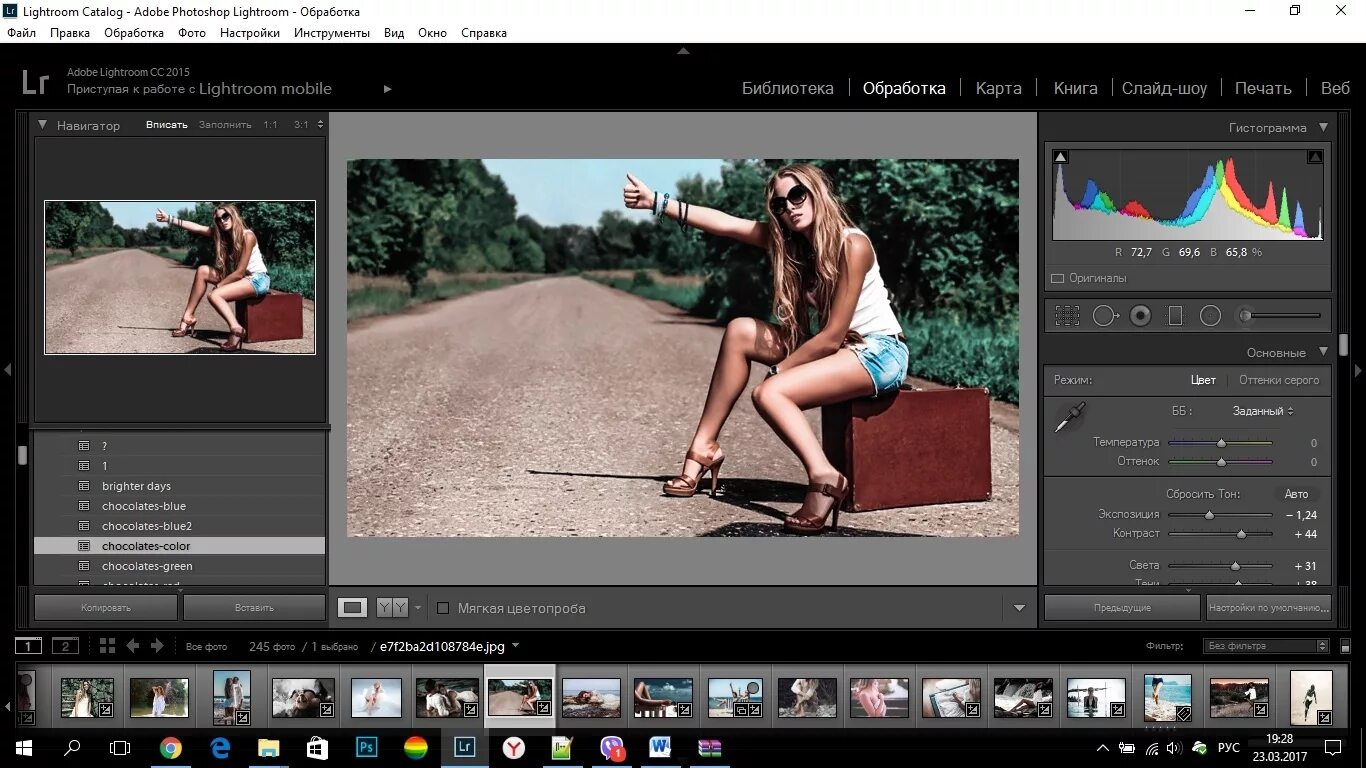The height and width of the screenshot is (768, 1366).
Task: Select the Crop Overlay tool
Action: click(x=1067, y=316)
